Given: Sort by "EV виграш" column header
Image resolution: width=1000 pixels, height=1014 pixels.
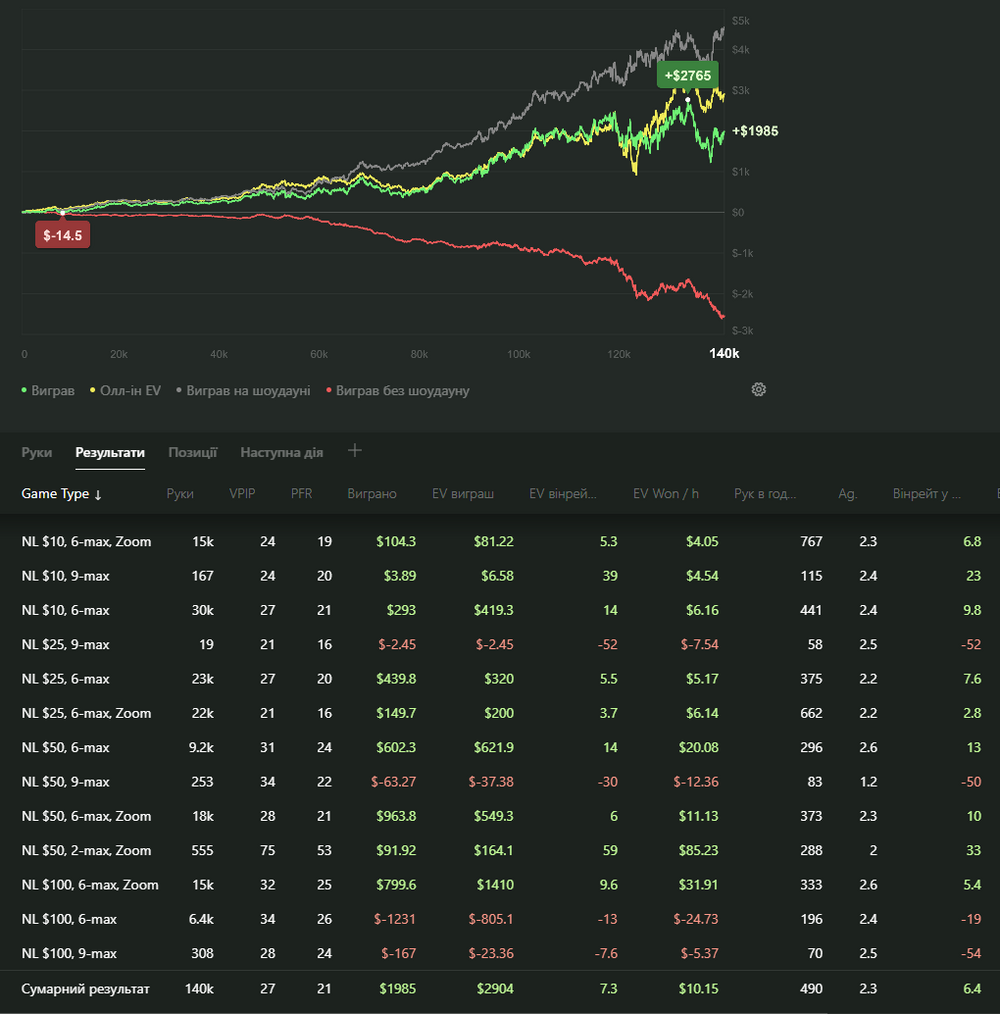Looking at the screenshot, I should 463,493.
